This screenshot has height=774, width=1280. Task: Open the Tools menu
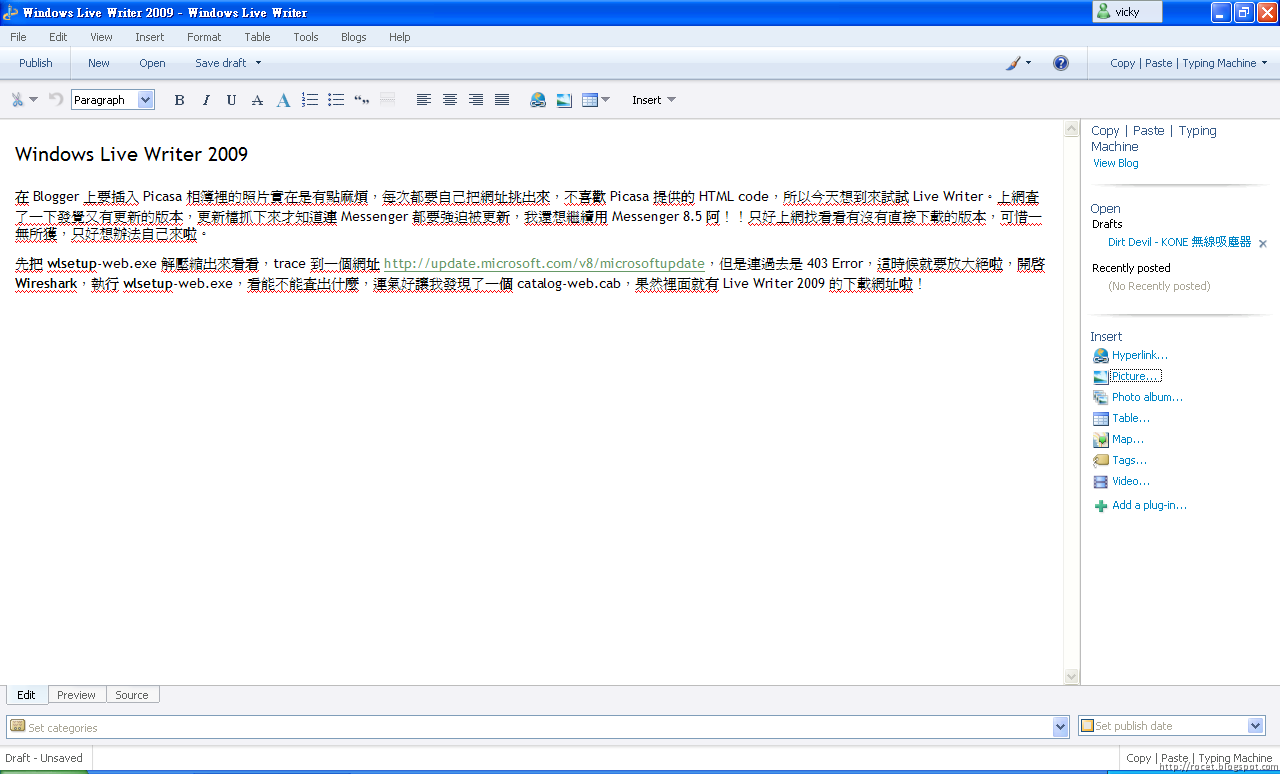pos(306,37)
